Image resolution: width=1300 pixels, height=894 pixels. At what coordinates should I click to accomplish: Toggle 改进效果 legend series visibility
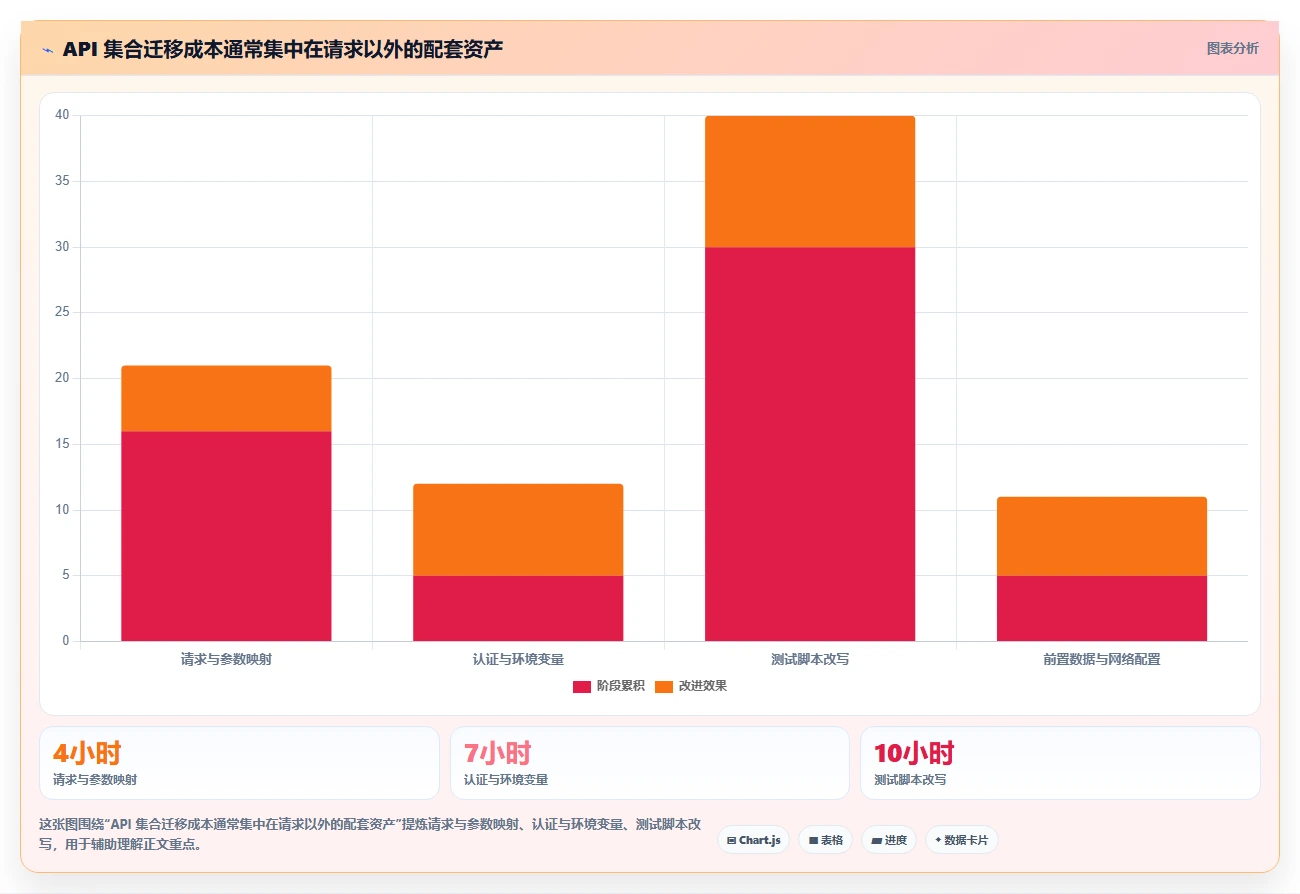click(691, 686)
